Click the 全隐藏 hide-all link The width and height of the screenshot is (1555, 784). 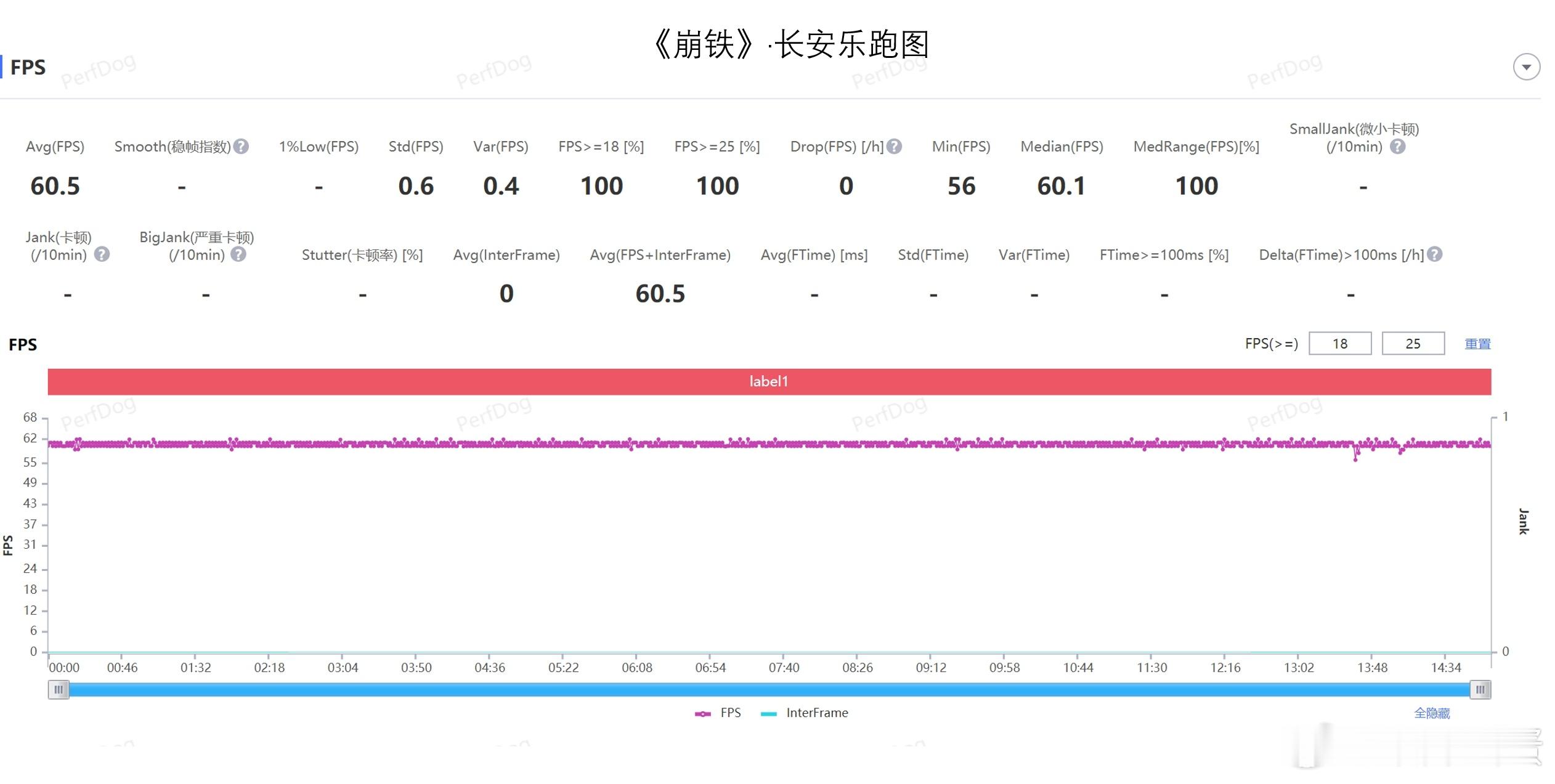click(x=1432, y=713)
